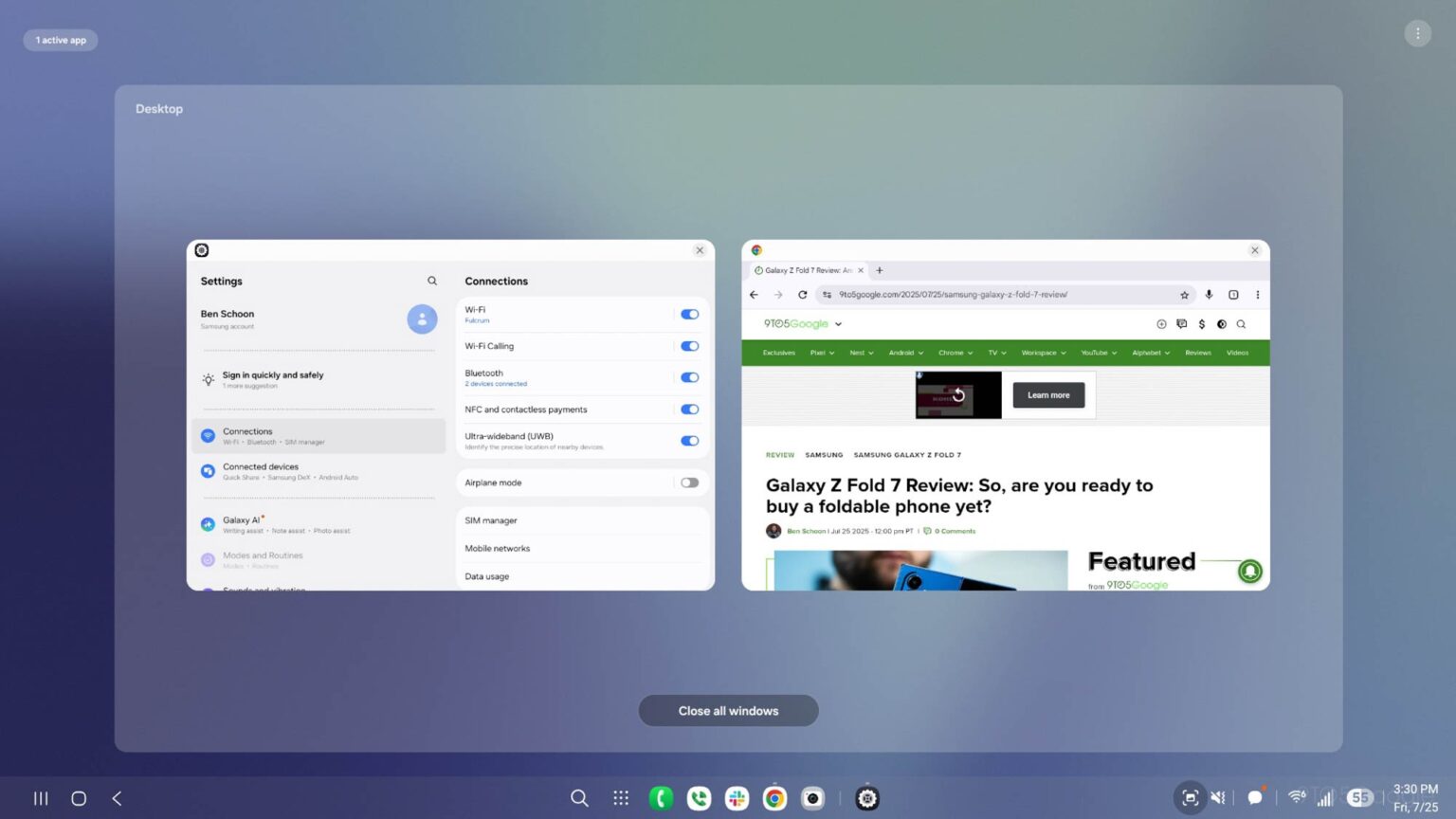Launch Chrome from the taskbar
Viewport: 1456px width, 819px height.
coord(774,798)
